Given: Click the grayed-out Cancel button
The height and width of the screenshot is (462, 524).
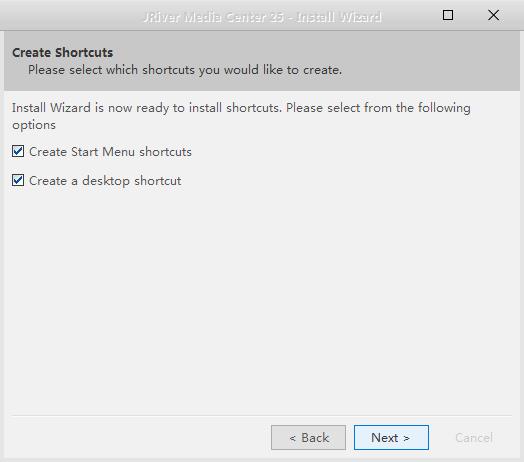Looking at the screenshot, I should 474,438.
